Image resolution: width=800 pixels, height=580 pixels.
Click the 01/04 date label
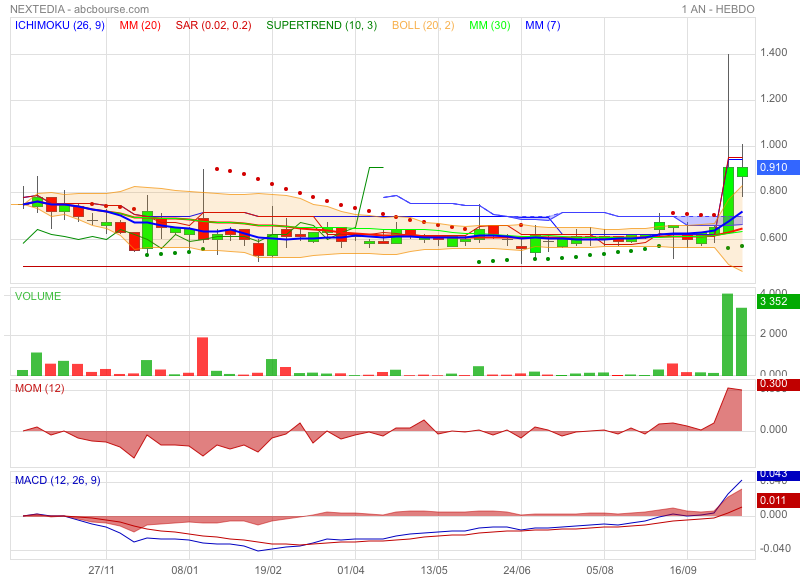pyautogui.click(x=351, y=570)
